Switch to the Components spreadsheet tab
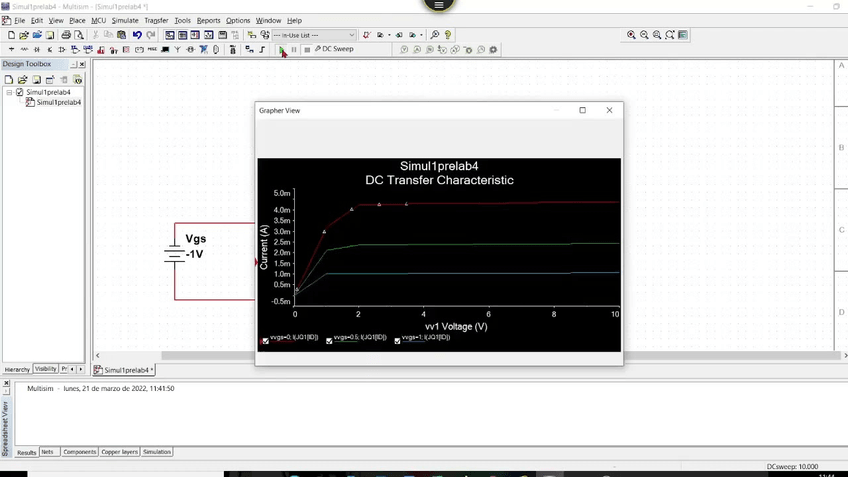The width and height of the screenshot is (848, 477). point(80,452)
